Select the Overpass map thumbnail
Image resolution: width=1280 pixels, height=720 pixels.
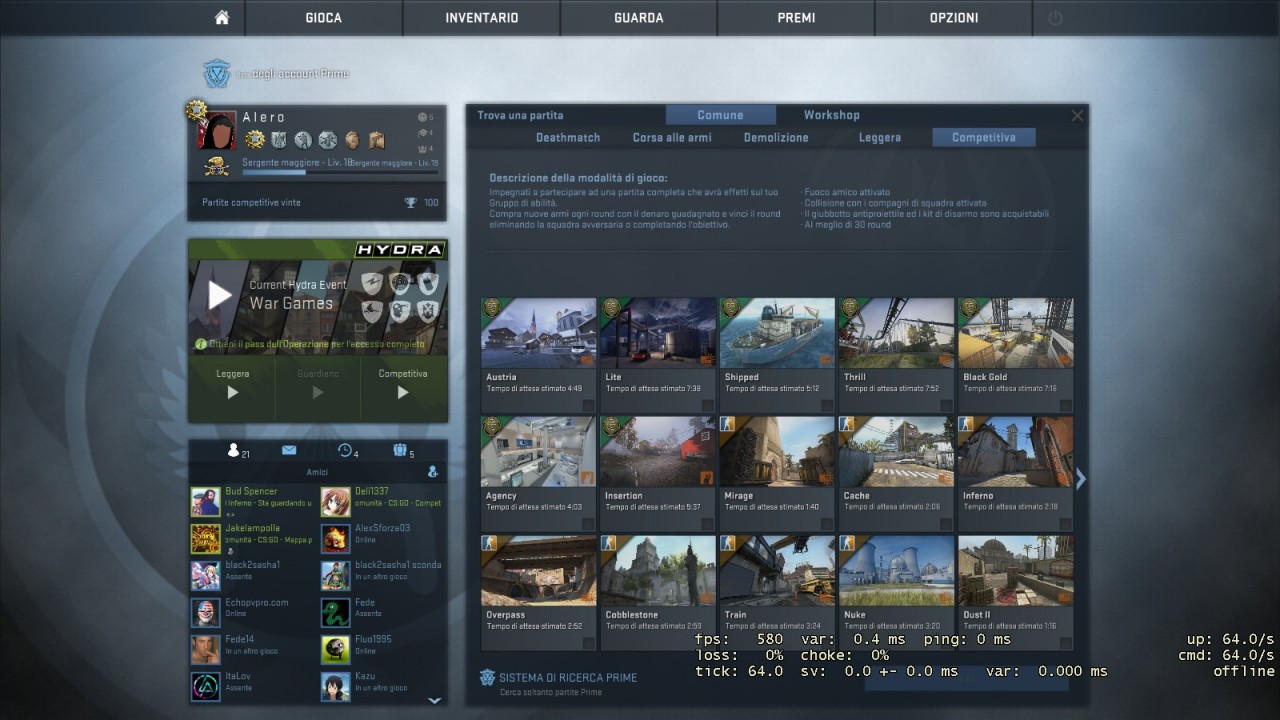(538, 571)
